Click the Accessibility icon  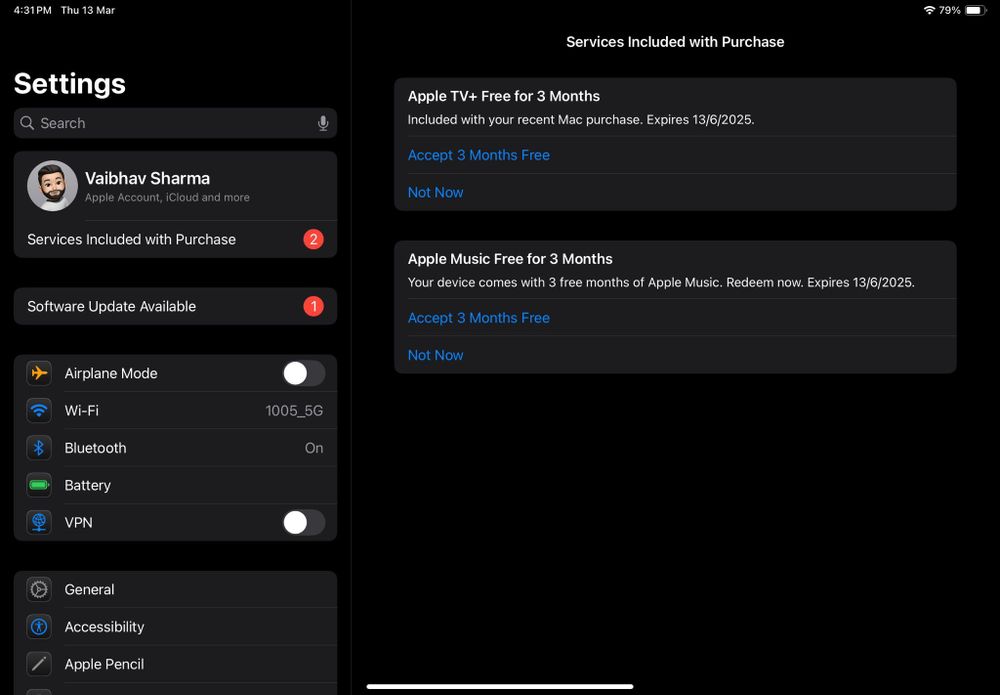pyautogui.click(x=39, y=627)
